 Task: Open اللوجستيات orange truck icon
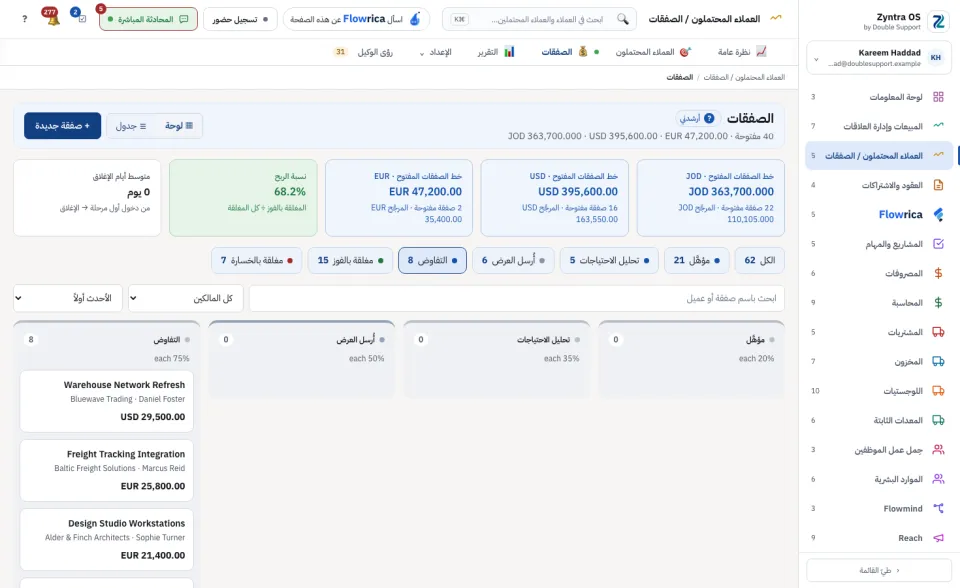[938, 391]
